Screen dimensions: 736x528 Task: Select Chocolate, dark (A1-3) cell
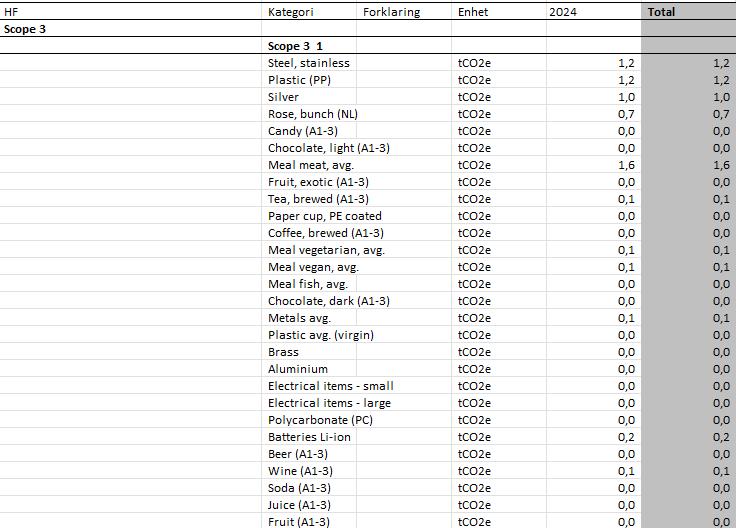coord(329,301)
